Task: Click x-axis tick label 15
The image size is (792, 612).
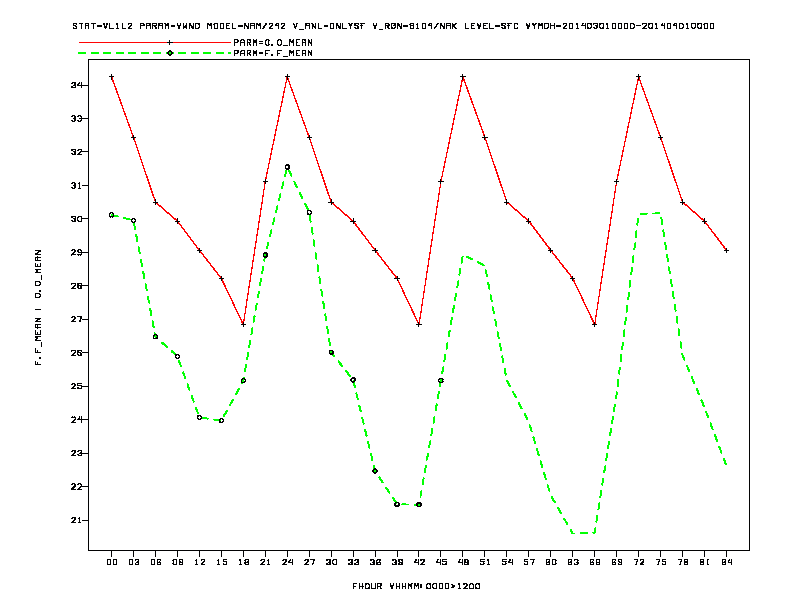Action: [221, 562]
